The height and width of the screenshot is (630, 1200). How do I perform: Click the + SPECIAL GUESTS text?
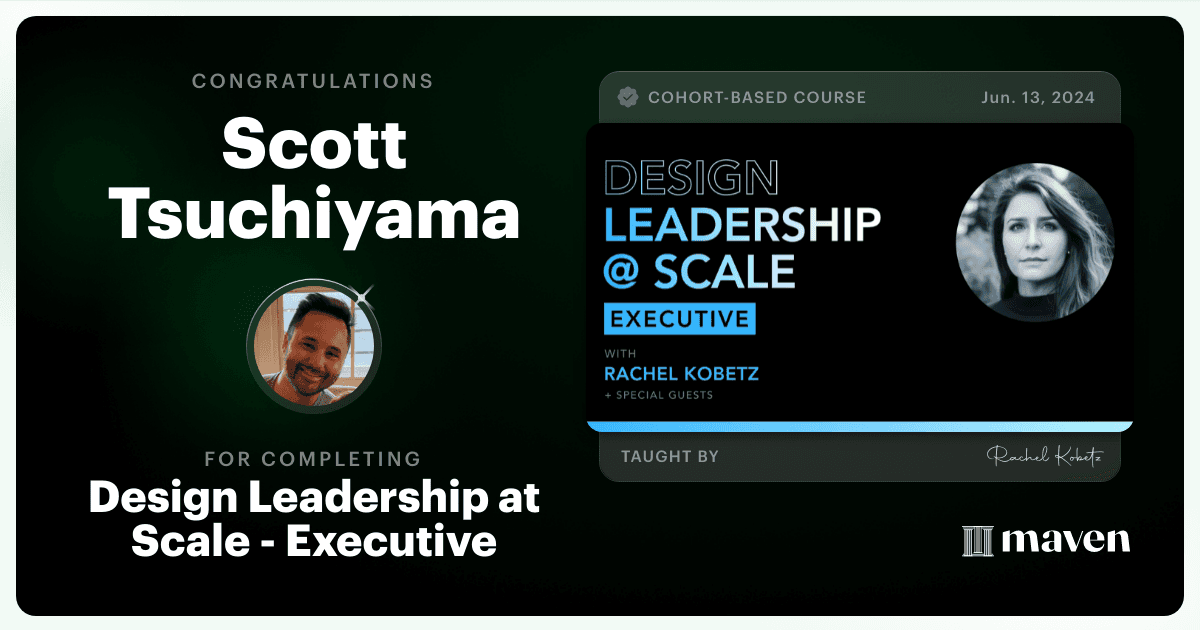[659, 395]
